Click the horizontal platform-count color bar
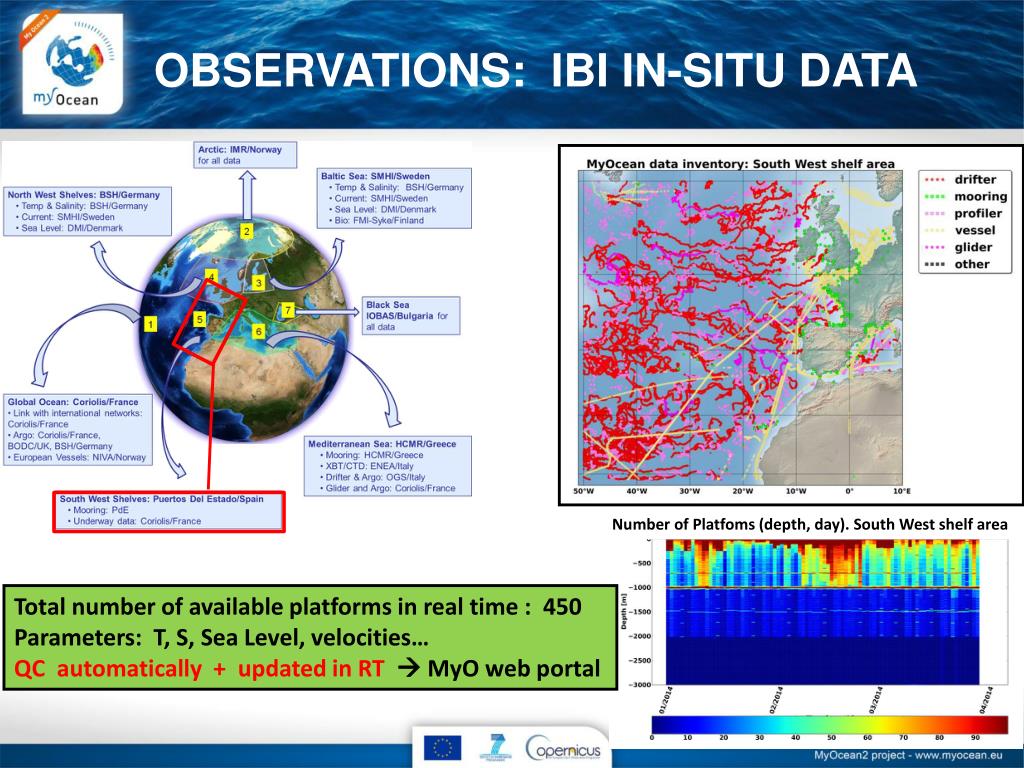The height and width of the screenshot is (768, 1024). coord(829,724)
